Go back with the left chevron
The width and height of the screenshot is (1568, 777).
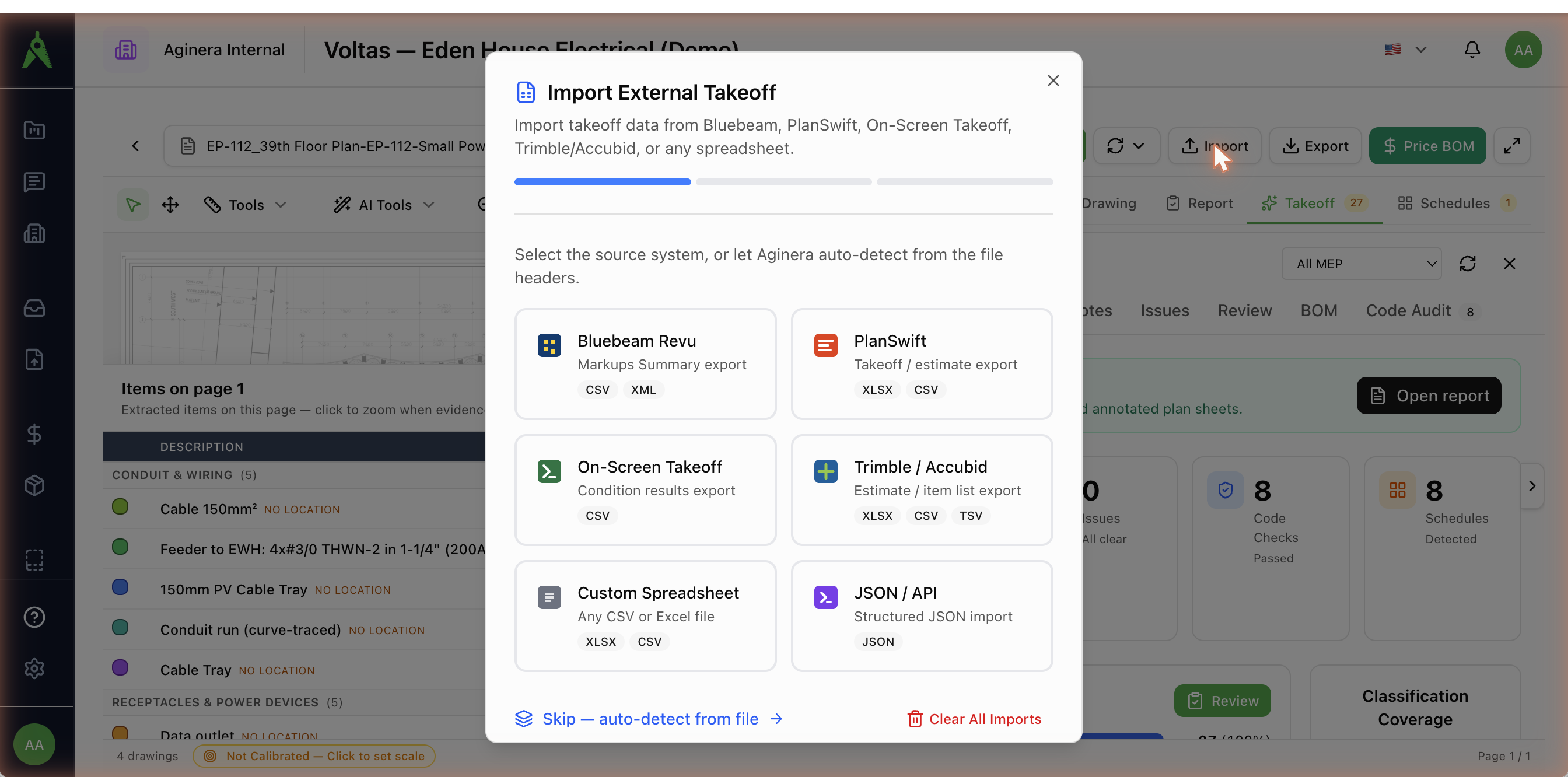click(136, 146)
